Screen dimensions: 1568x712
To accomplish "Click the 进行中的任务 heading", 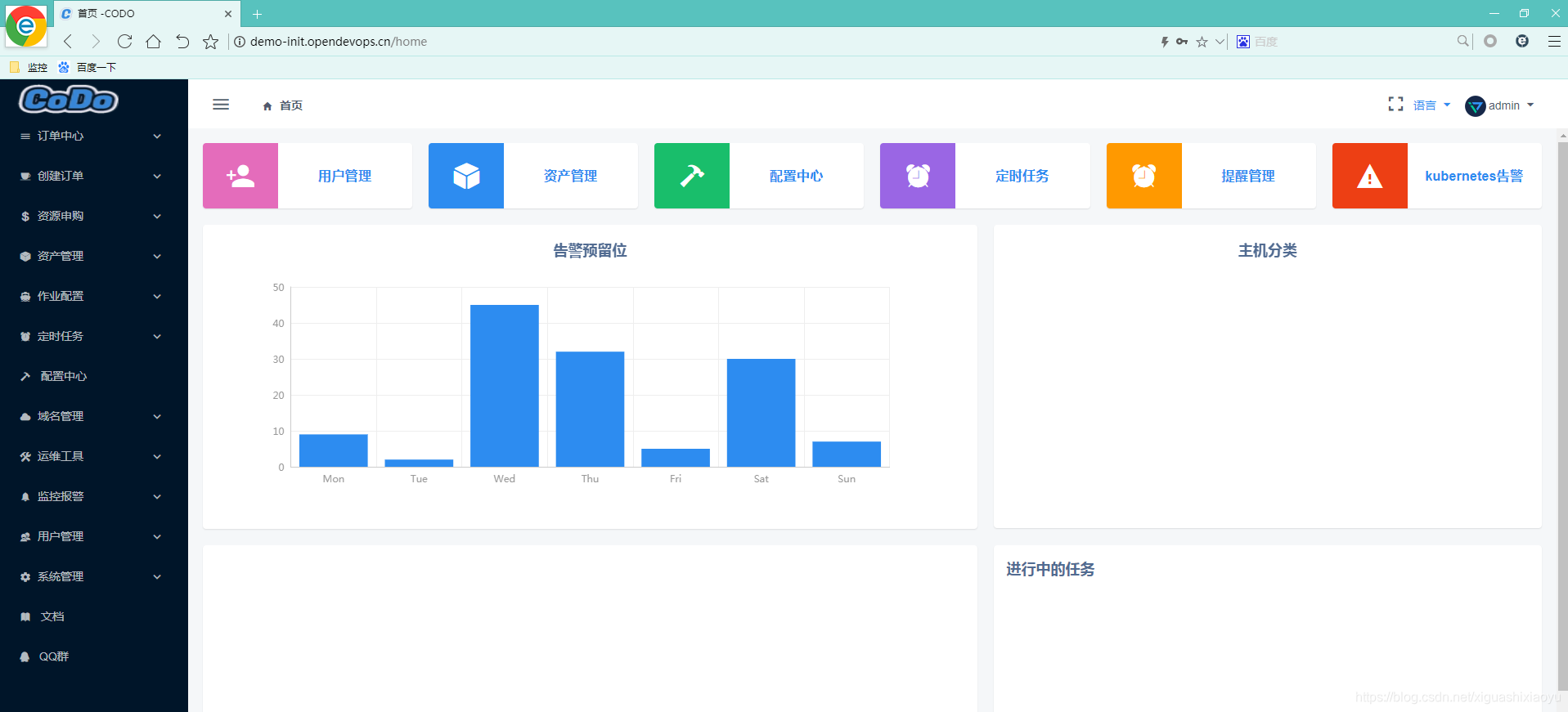I will [1050, 569].
